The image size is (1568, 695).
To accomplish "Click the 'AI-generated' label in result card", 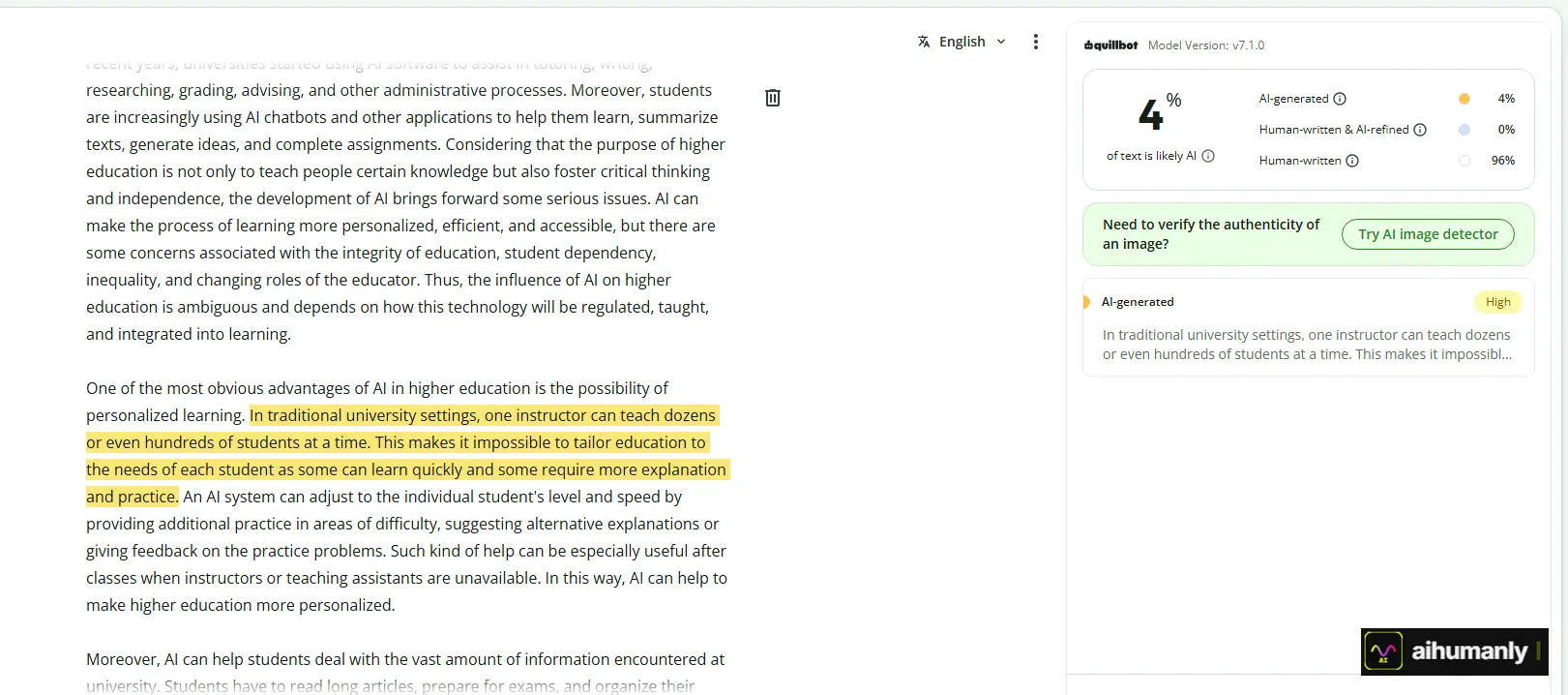I will click(x=1138, y=302).
